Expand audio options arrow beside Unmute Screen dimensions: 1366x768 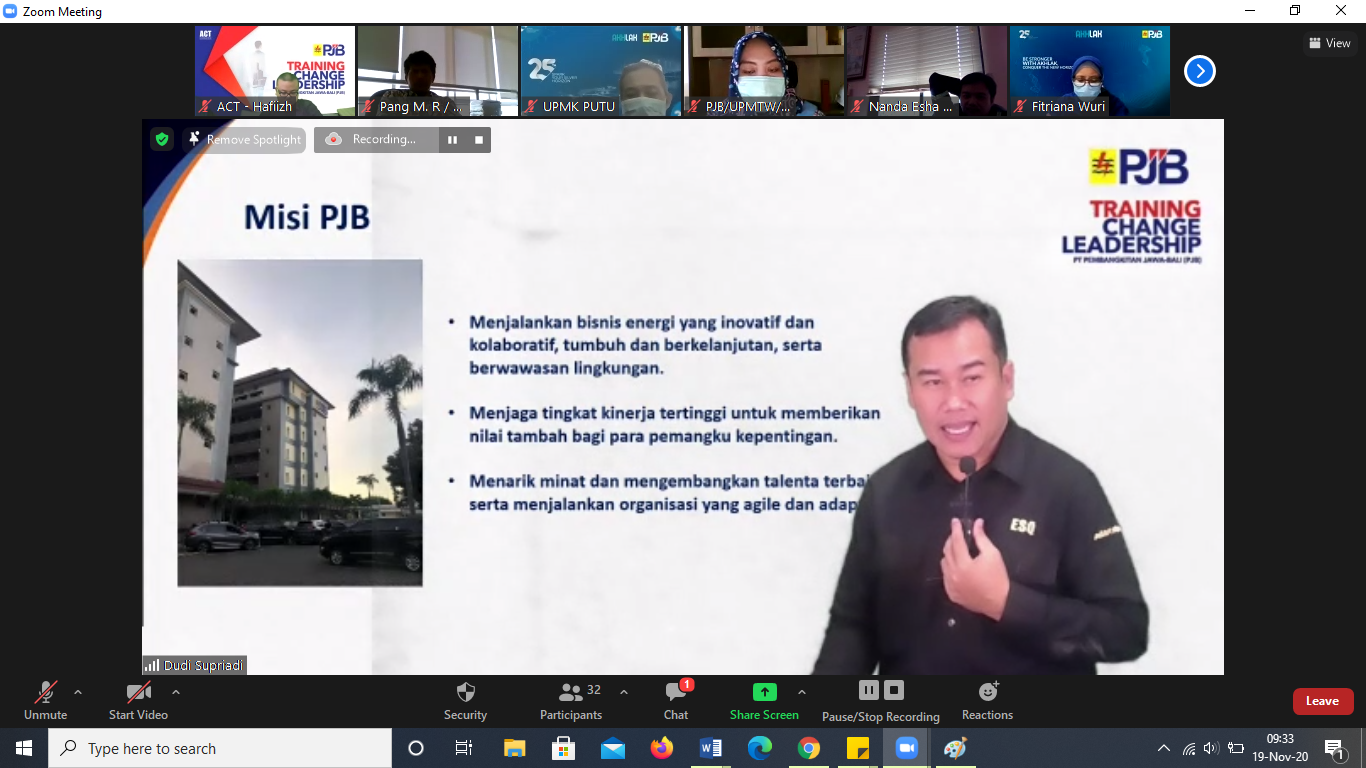tap(78, 692)
